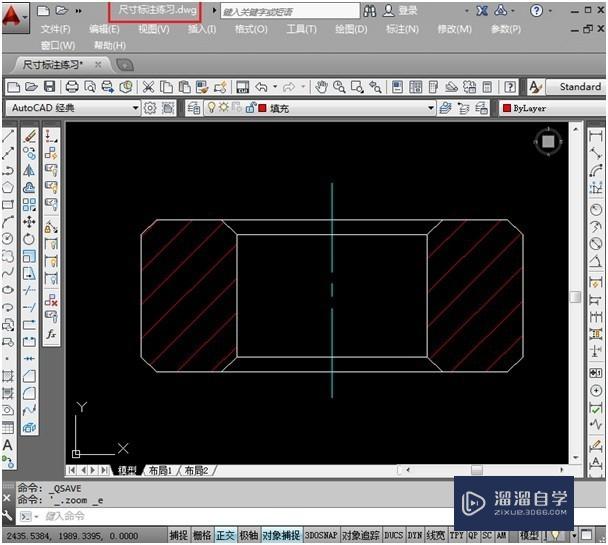This screenshot has height=545, width=608.
Task: Expand the undo history dropdown arrow
Action: 275,86
